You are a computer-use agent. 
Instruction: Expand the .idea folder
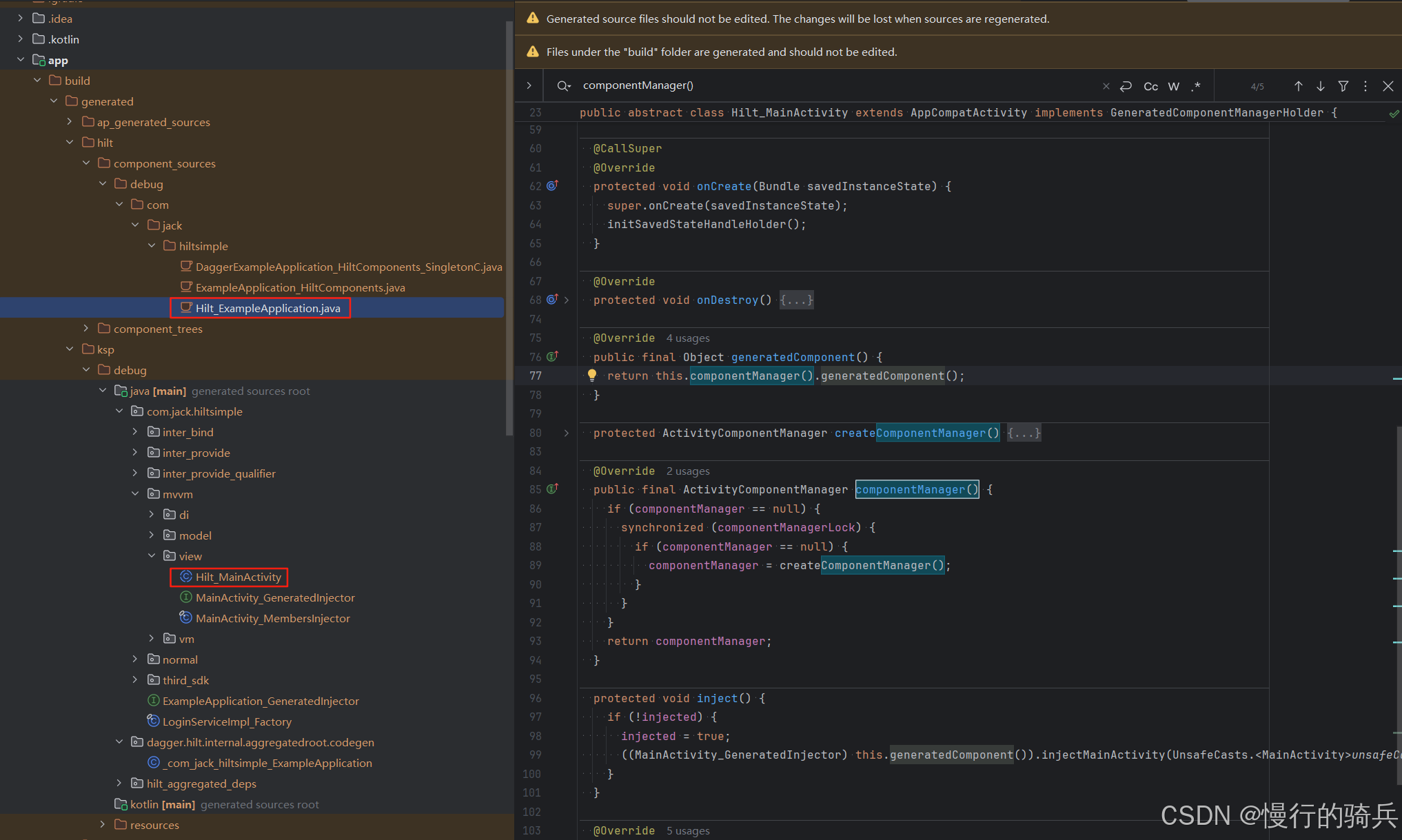[x=21, y=19]
